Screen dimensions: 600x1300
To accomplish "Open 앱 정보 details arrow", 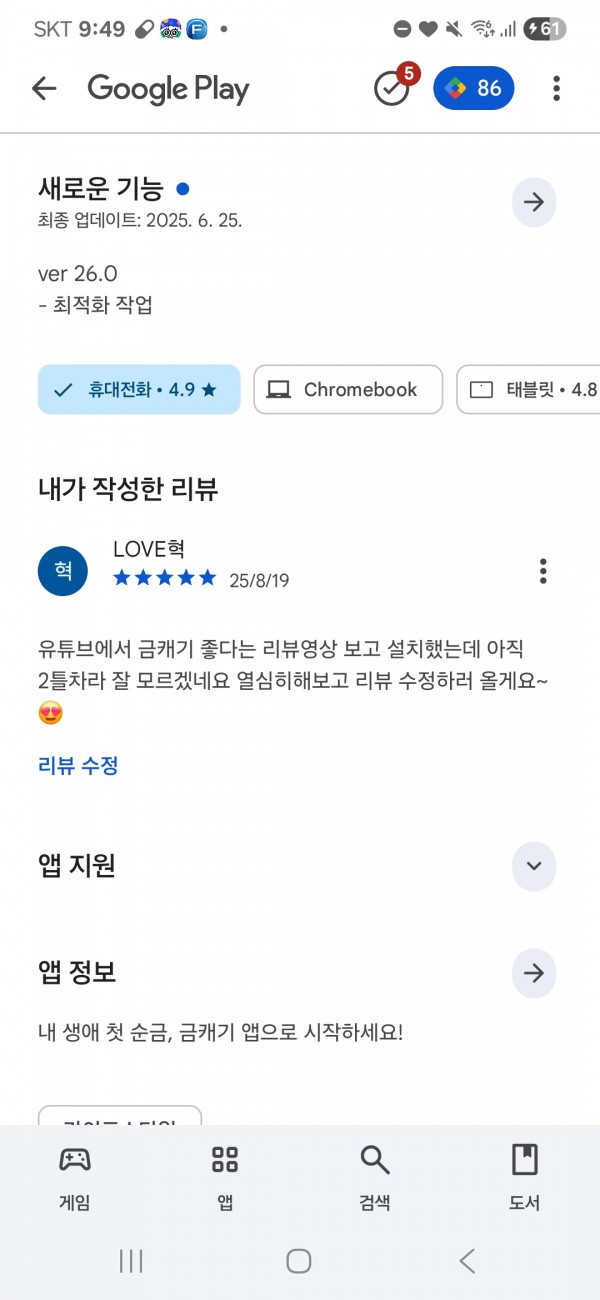I will point(534,973).
